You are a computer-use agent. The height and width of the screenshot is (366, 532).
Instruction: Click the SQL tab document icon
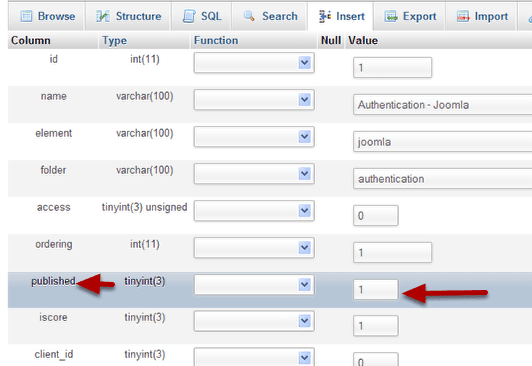[189, 16]
